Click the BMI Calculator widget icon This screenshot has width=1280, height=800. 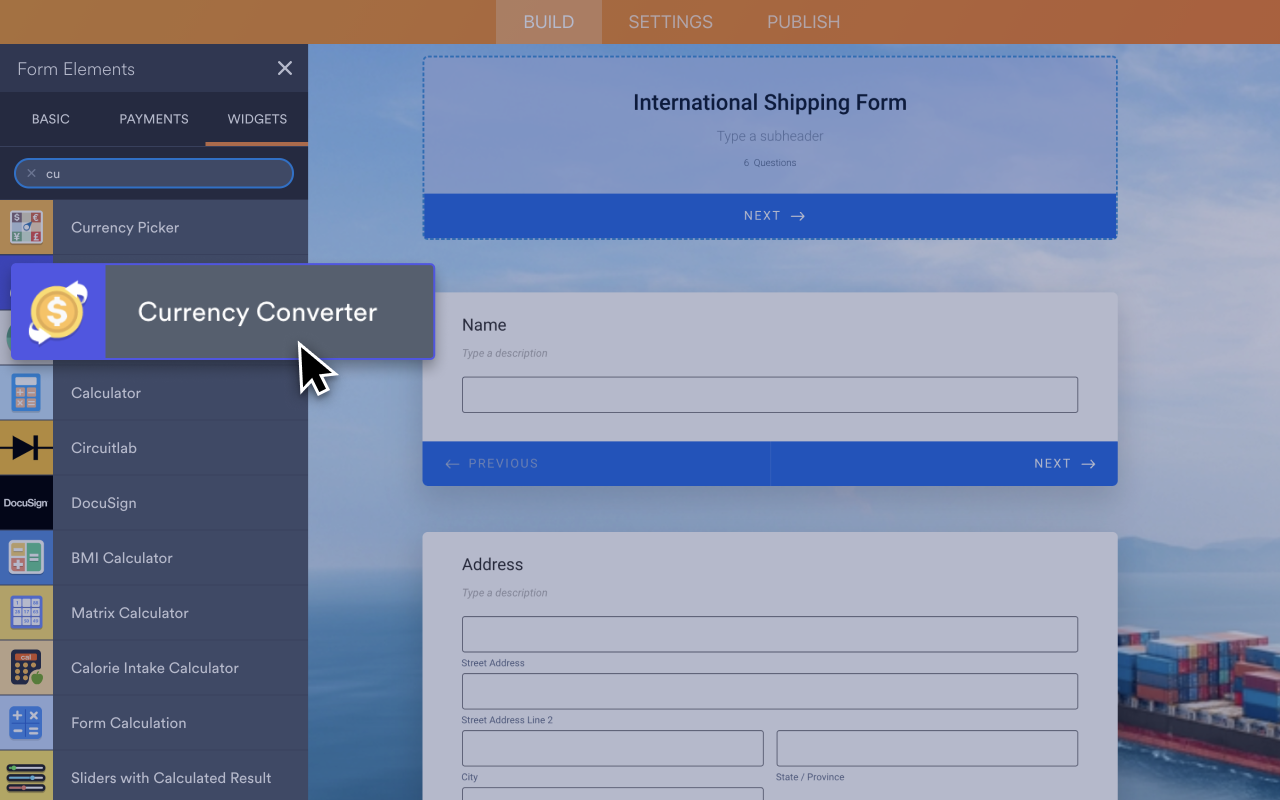click(x=26, y=557)
